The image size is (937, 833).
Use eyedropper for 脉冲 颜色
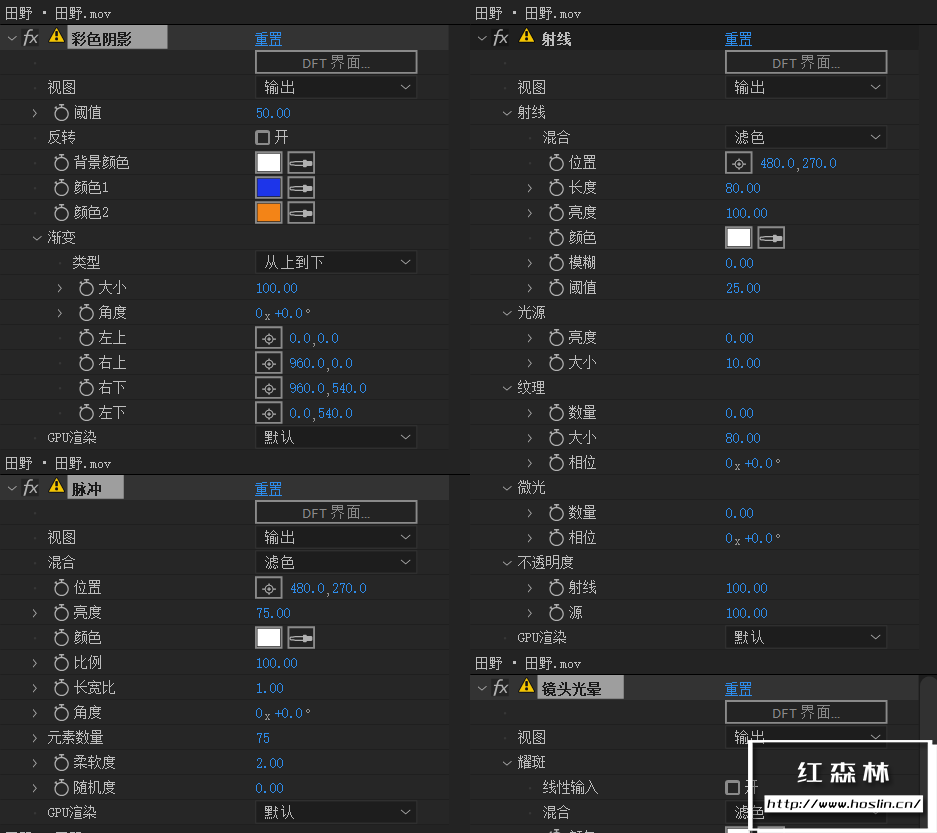coord(301,638)
